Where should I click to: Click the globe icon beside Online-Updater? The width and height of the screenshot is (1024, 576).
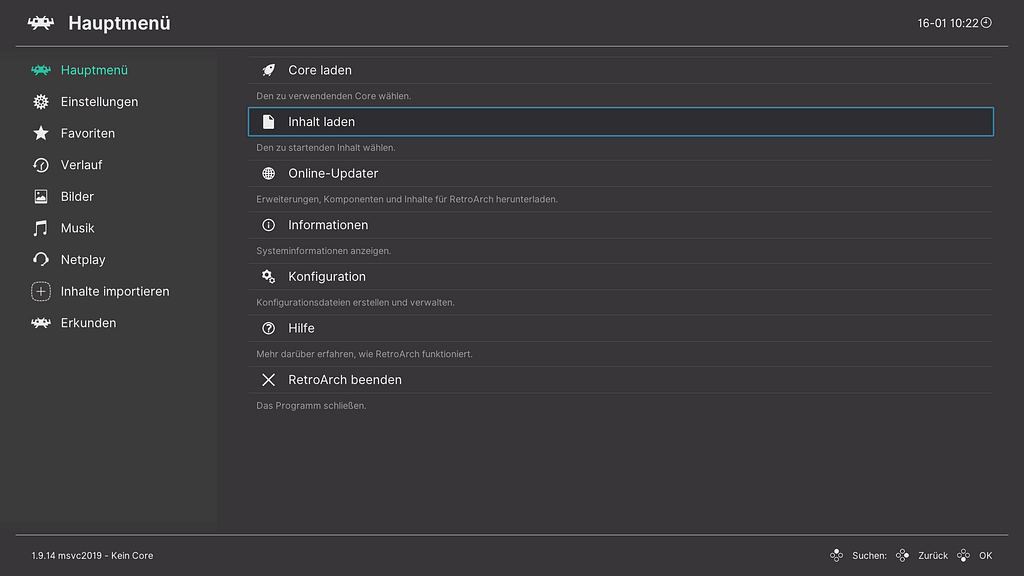pos(268,173)
